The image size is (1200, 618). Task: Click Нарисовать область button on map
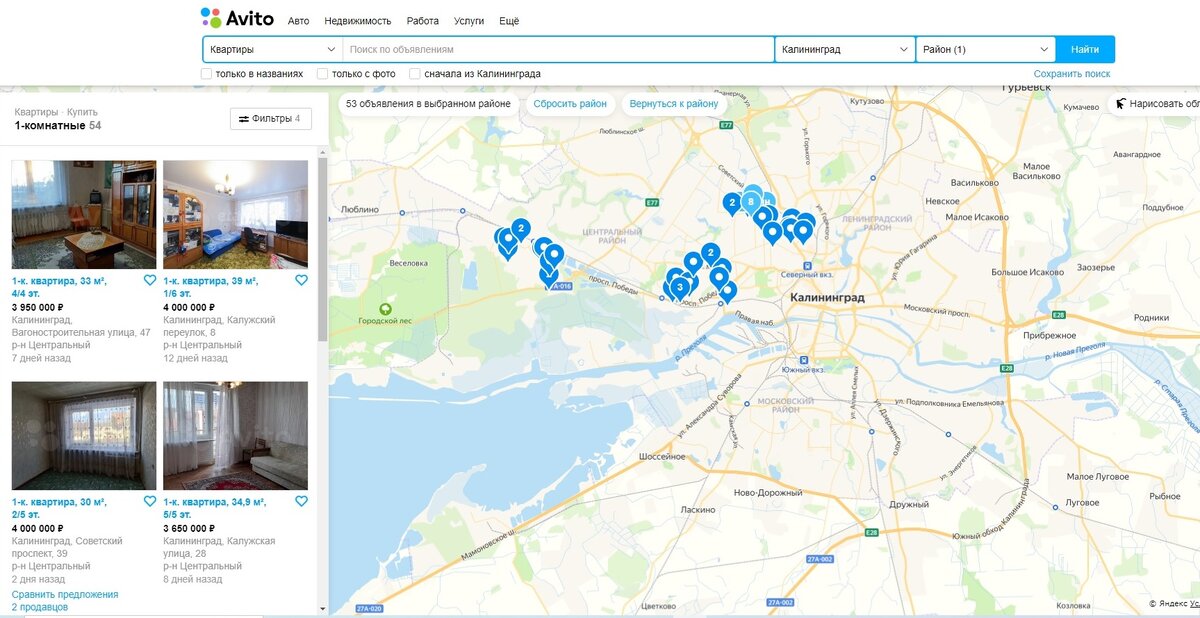pyautogui.click(x=1156, y=104)
